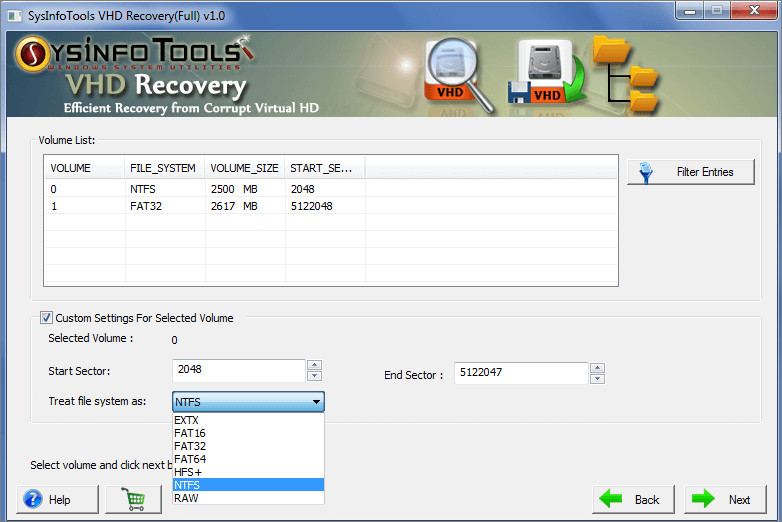Choose EXTX from the file system list
Image resolution: width=782 pixels, height=522 pixels.
tap(248, 420)
